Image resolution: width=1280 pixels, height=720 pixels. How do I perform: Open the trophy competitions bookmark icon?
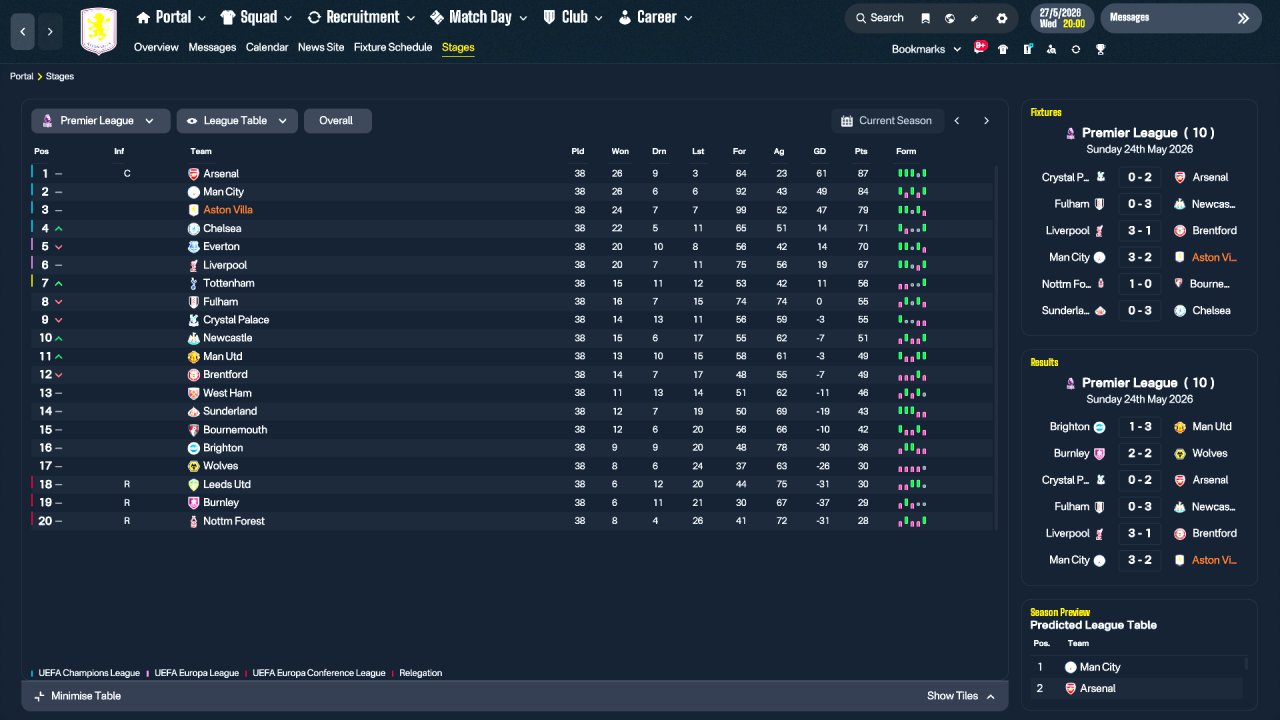point(1100,49)
